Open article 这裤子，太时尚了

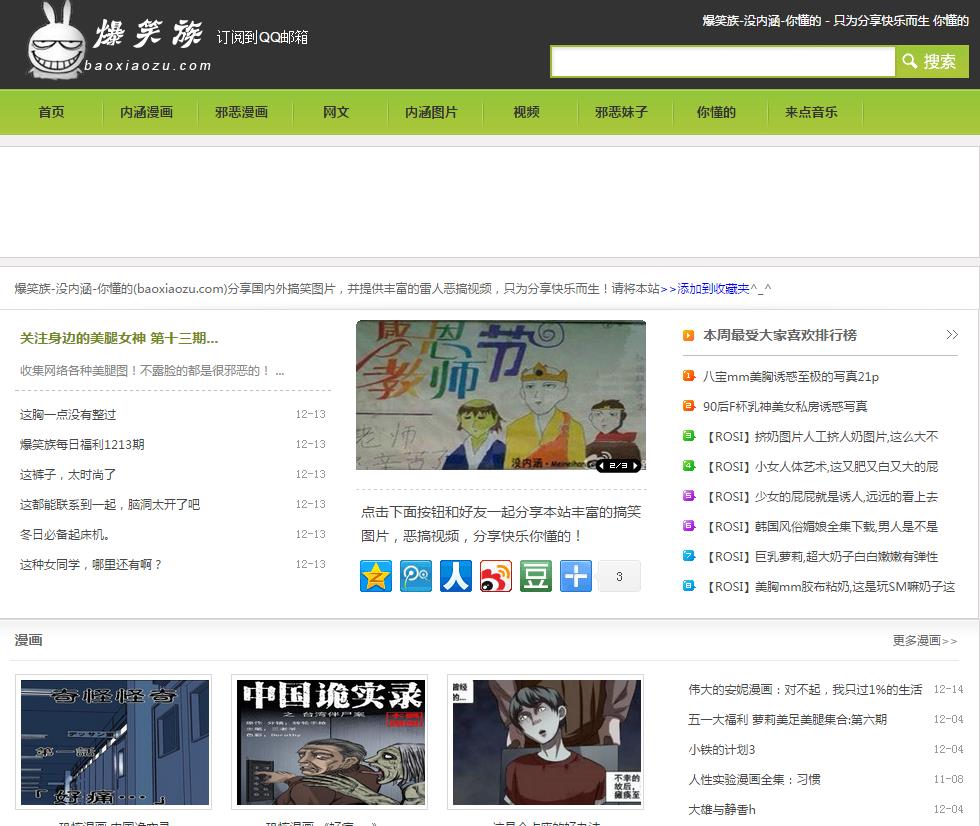click(68, 474)
